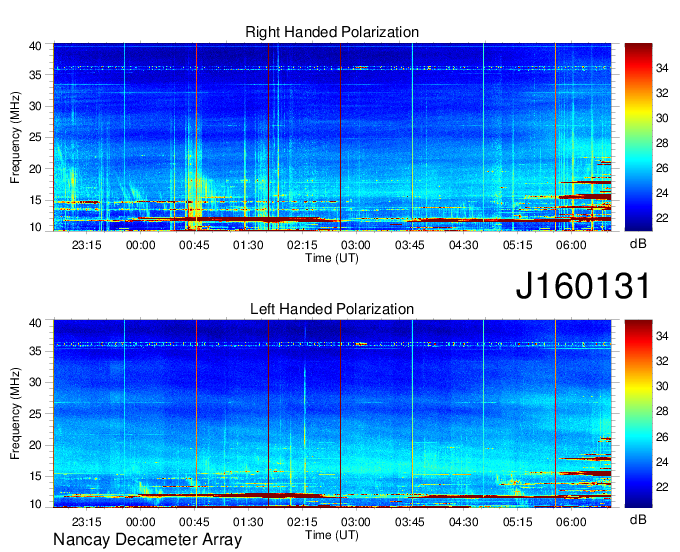Click the 'Right Handed Polarization' title
The image size is (680, 552).
332,32
